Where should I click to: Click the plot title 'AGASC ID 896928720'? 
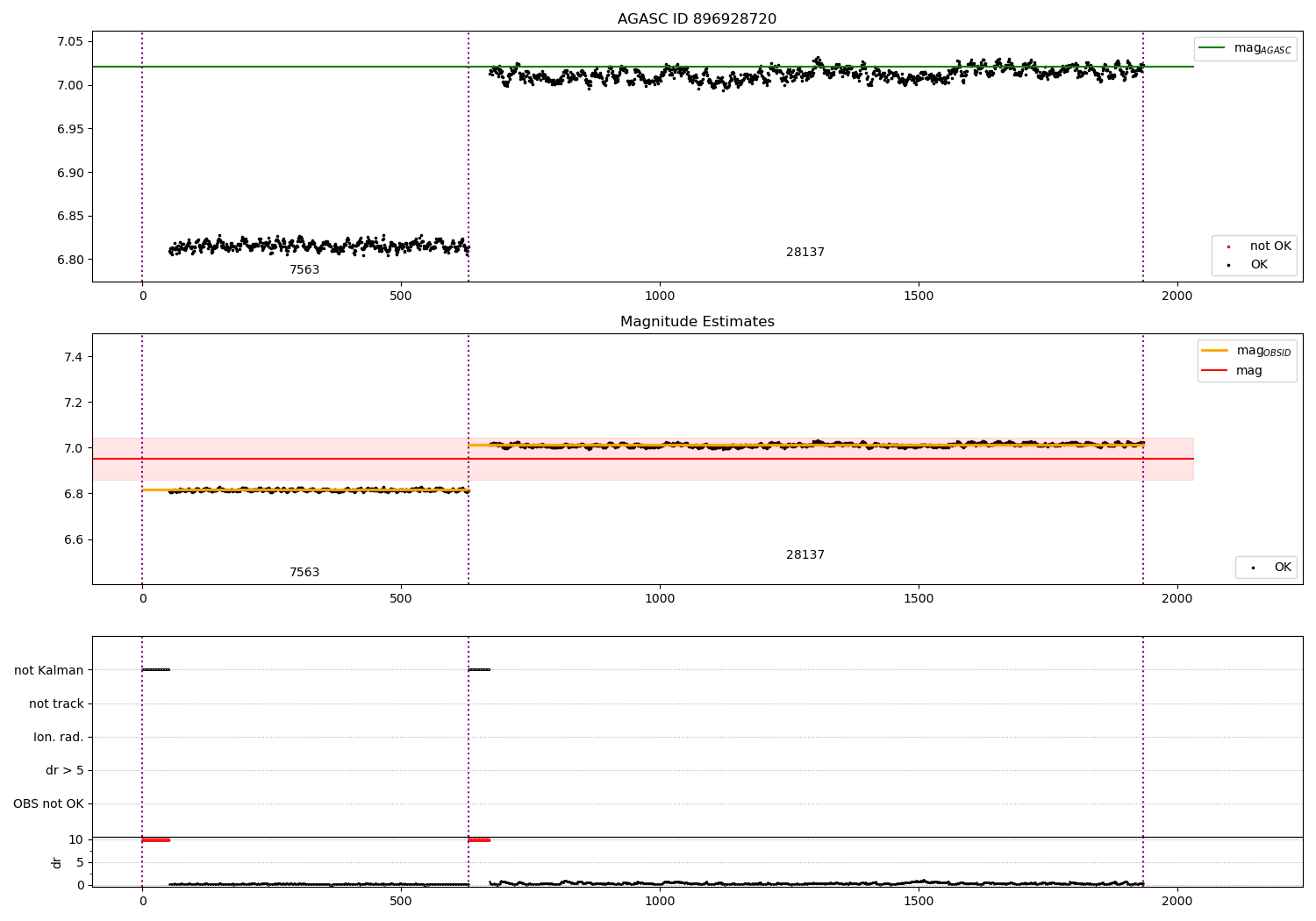[697, 18]
